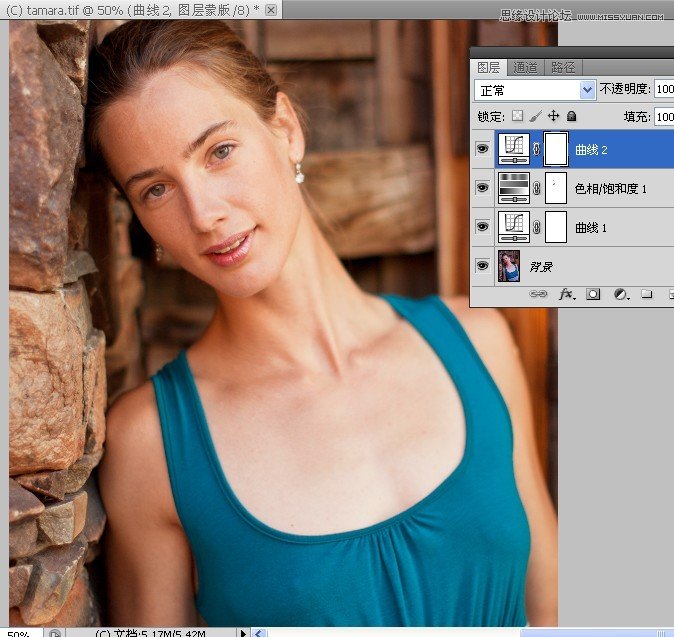This screenshot has width=674, height=637.
Task: Hide the 曲线 2 layer via eye icon
Action: (483, 150)
